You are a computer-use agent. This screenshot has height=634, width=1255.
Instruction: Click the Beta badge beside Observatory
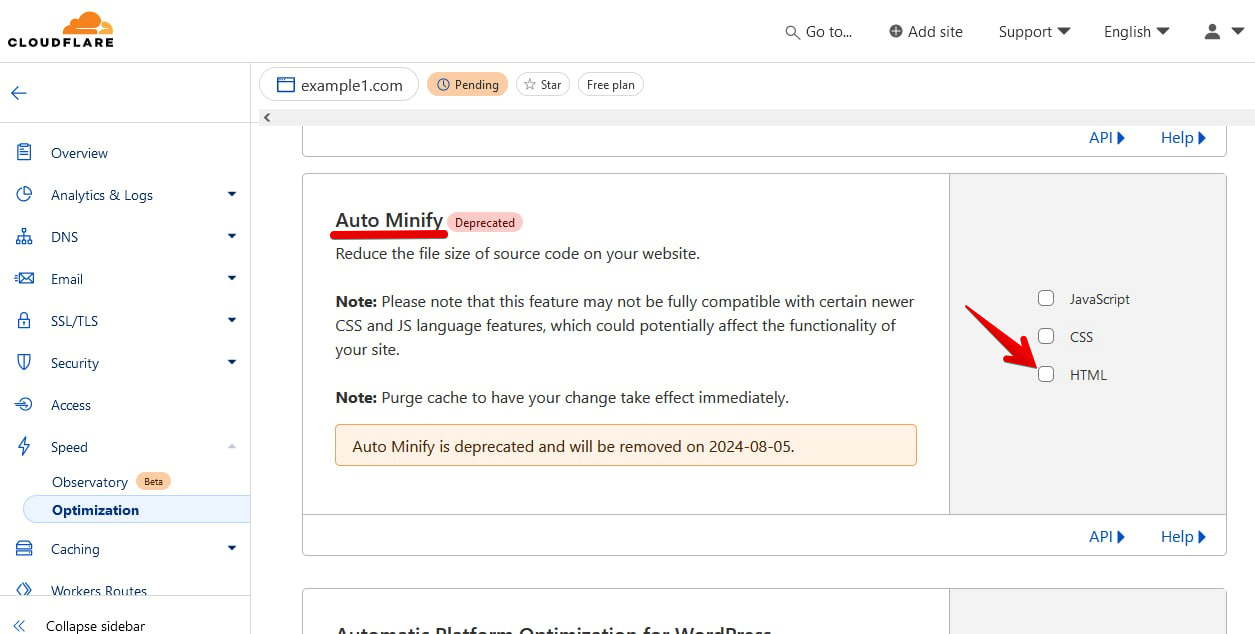point(153,481)
